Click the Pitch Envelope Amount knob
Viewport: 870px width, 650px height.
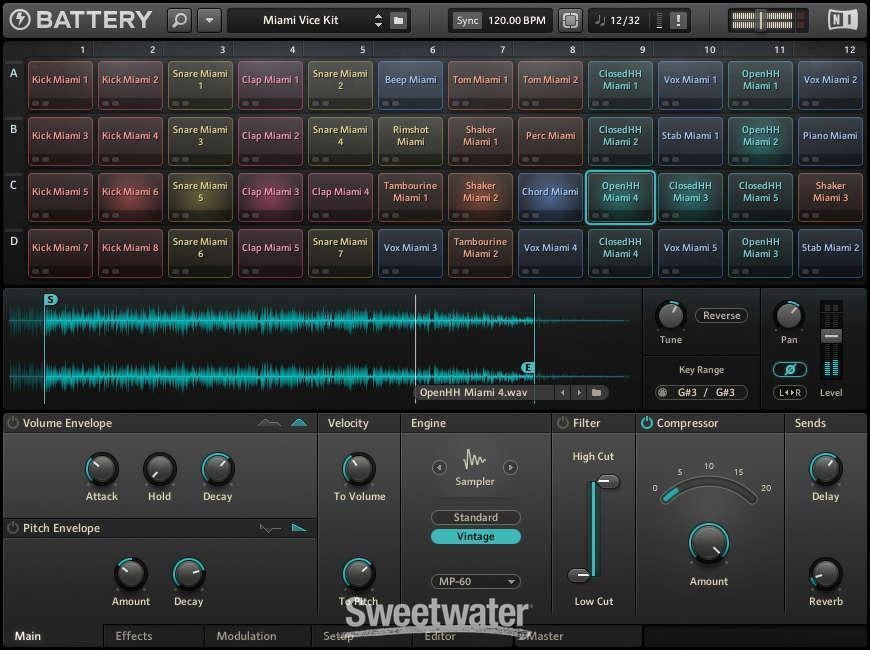tap(130, 574)
